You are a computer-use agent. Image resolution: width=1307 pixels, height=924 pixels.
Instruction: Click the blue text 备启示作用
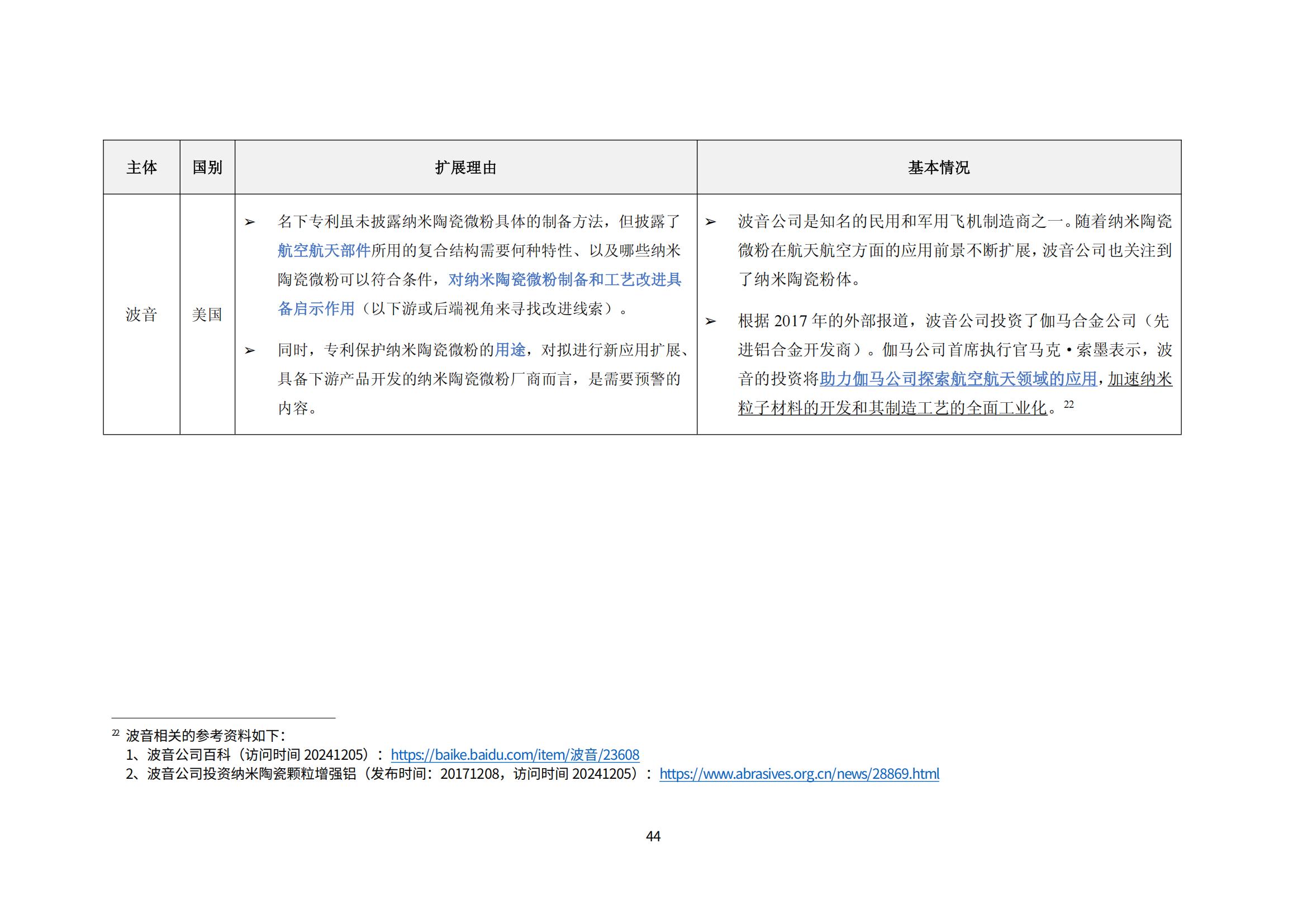click(x=316, y=309)
